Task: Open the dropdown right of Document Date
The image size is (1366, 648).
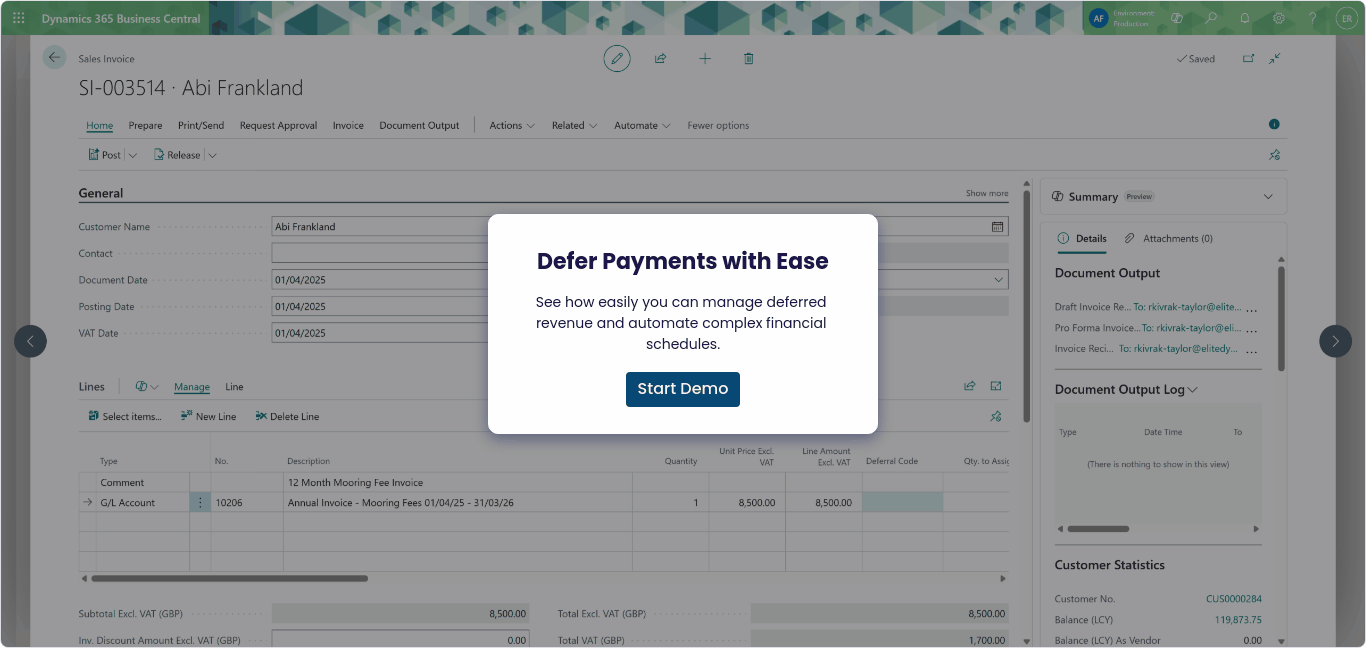Action: [x=997, y=280]
